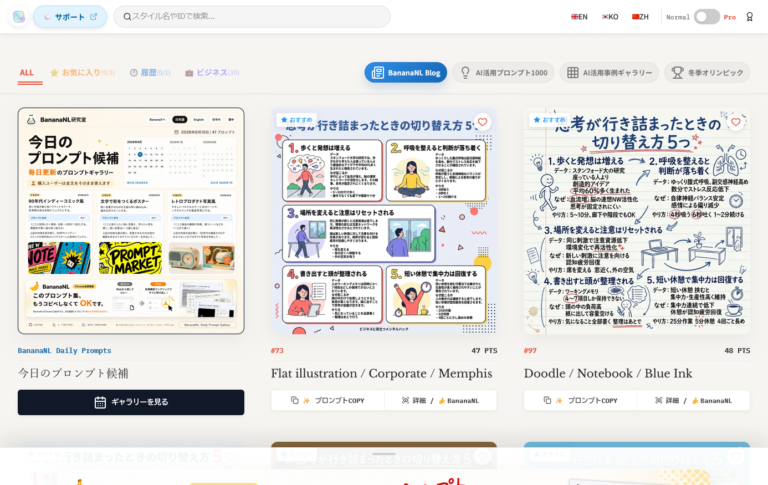Click sparkle icon in Doodle card プロンプトCOPY
Image resolution: width=768 pixels, height=485 pixels.
tap(559, 401)
